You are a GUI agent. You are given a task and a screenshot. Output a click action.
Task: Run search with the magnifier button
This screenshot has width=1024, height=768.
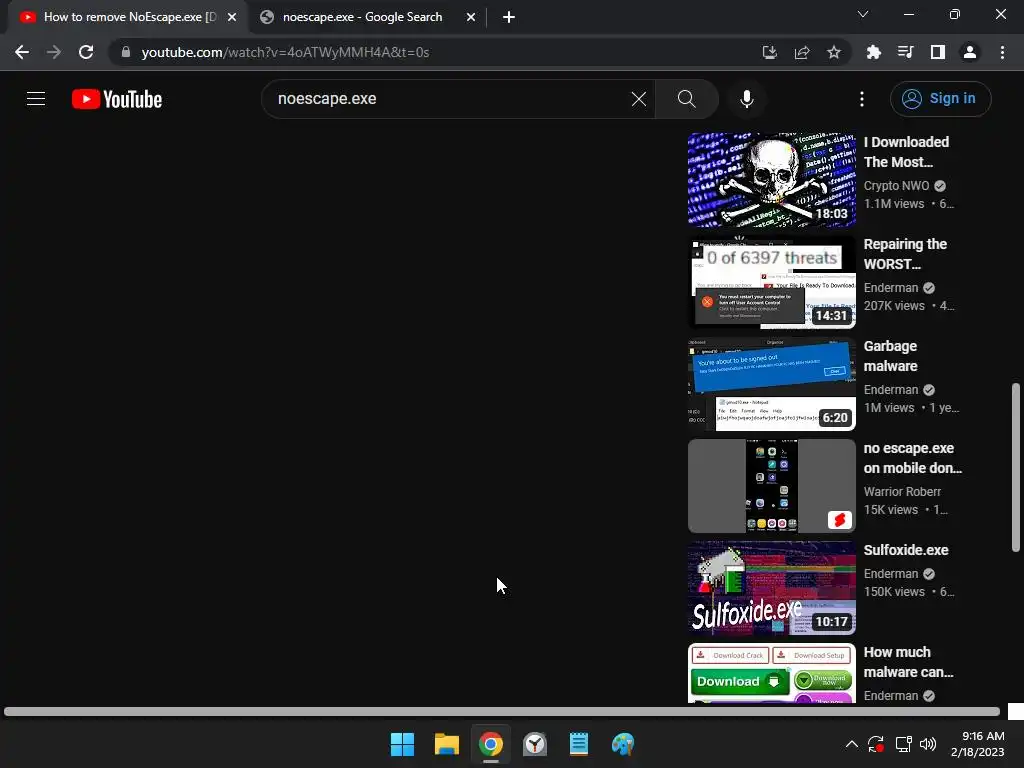[686, 99]
